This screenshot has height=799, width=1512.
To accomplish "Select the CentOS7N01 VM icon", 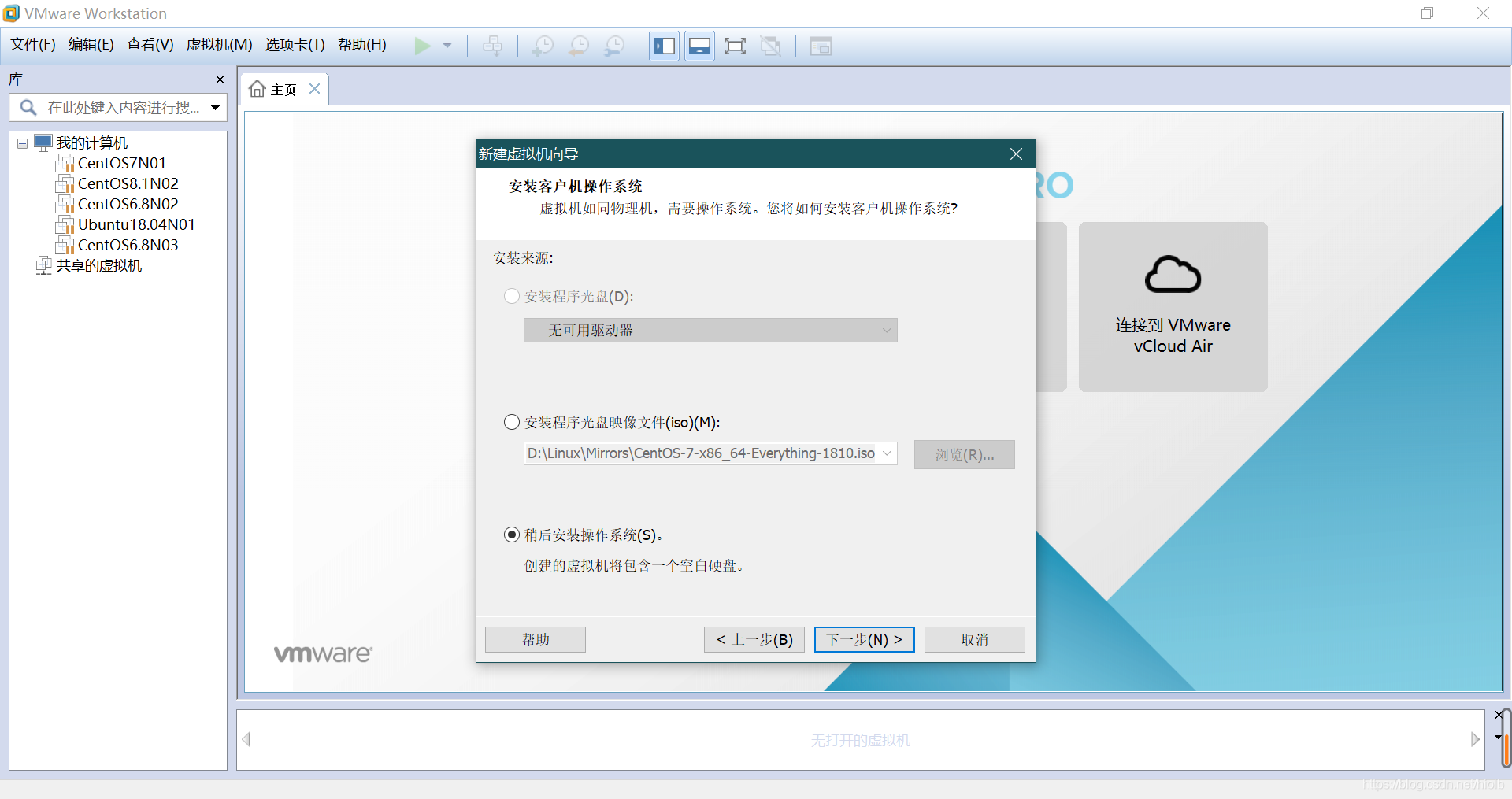I will [65, 164].
